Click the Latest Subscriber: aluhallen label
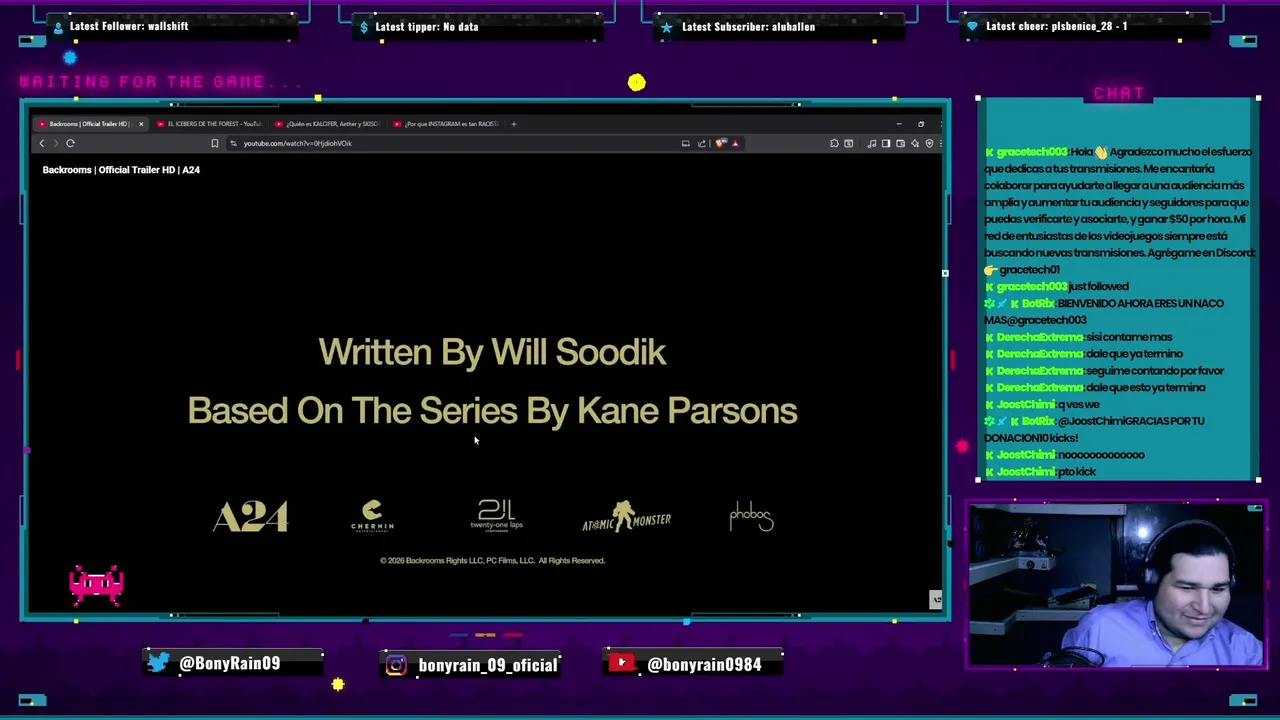1280x720 pixels. tap(748, 27)
